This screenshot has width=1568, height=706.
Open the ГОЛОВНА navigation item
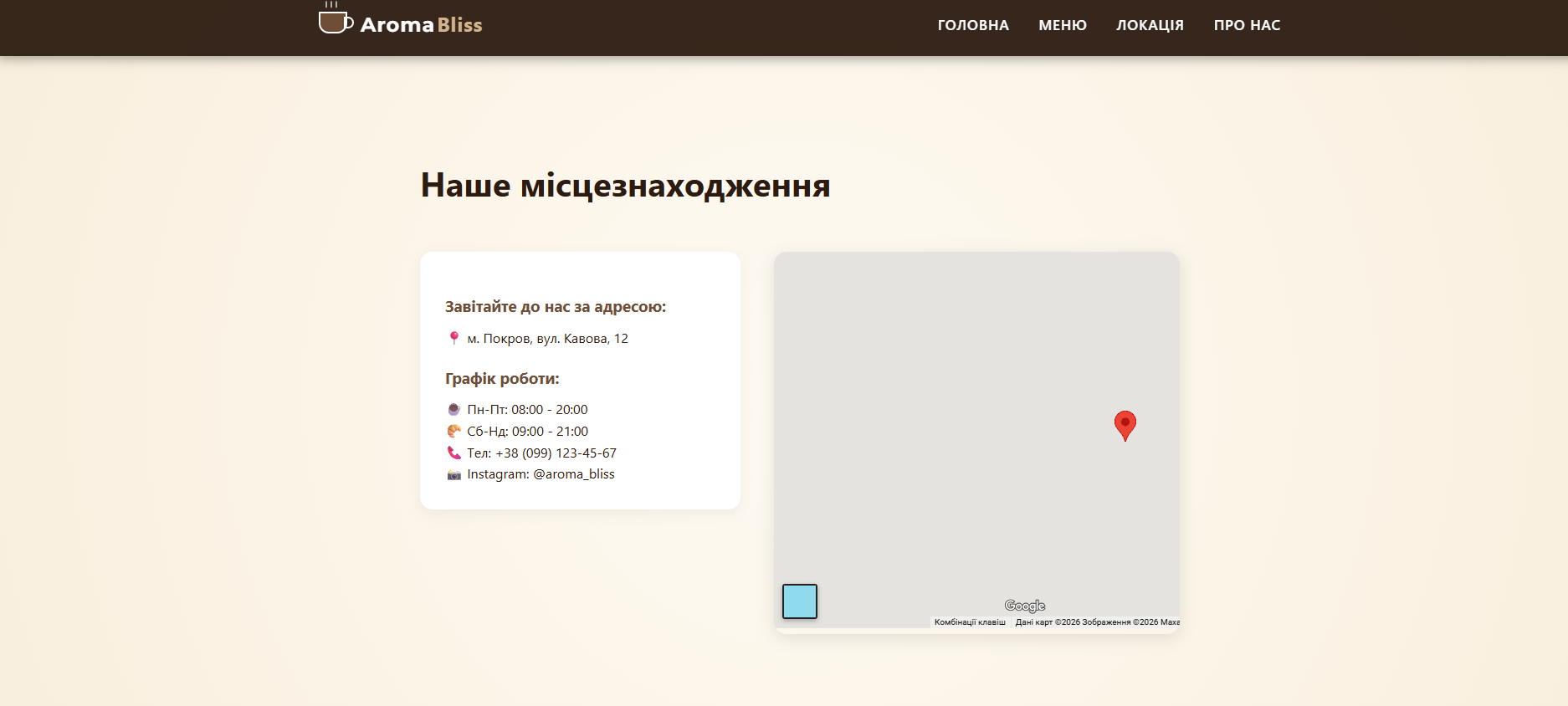[972, 25]
